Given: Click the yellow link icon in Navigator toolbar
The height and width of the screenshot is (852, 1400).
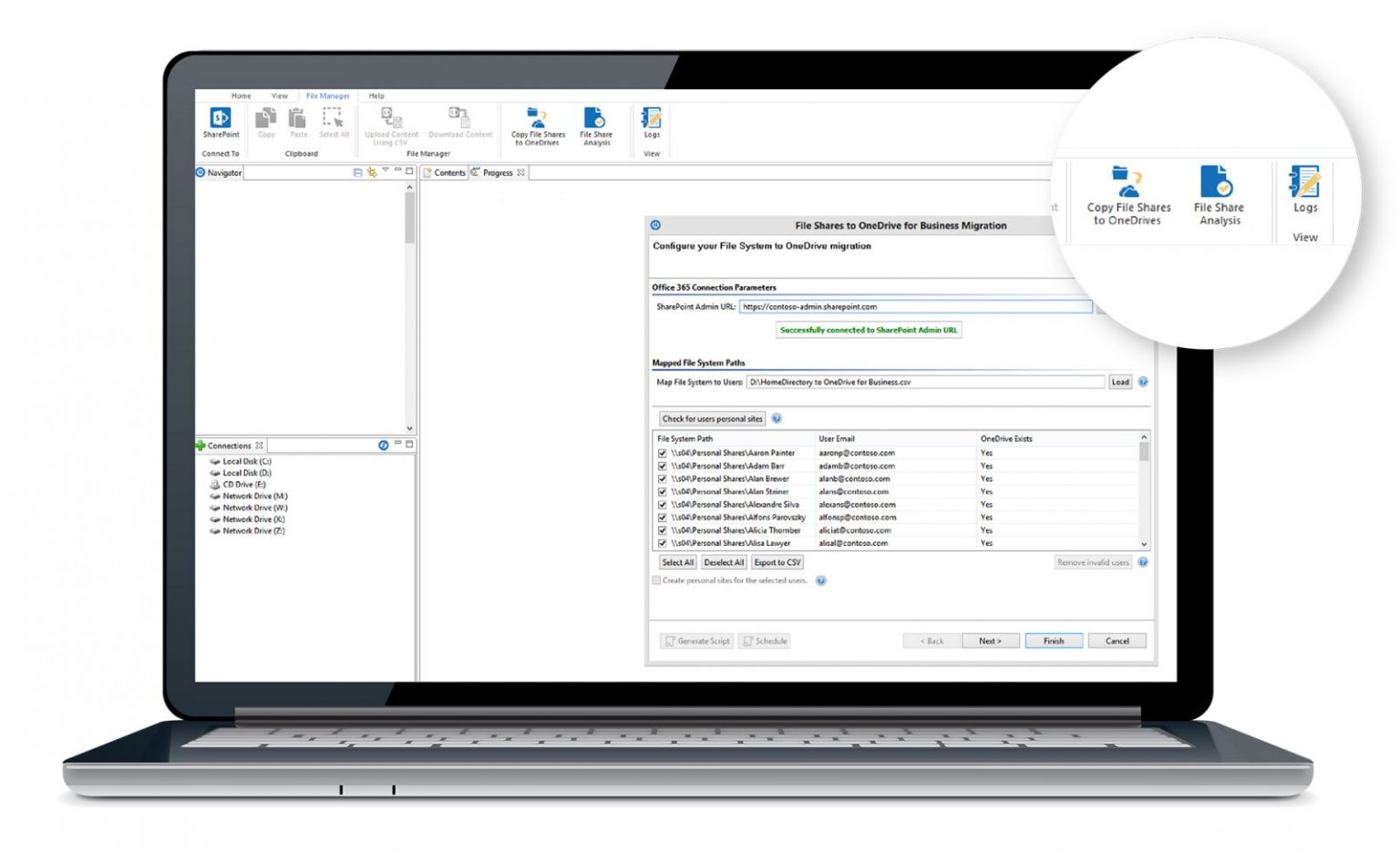Looking at the screenshot, I should [372, 171].
